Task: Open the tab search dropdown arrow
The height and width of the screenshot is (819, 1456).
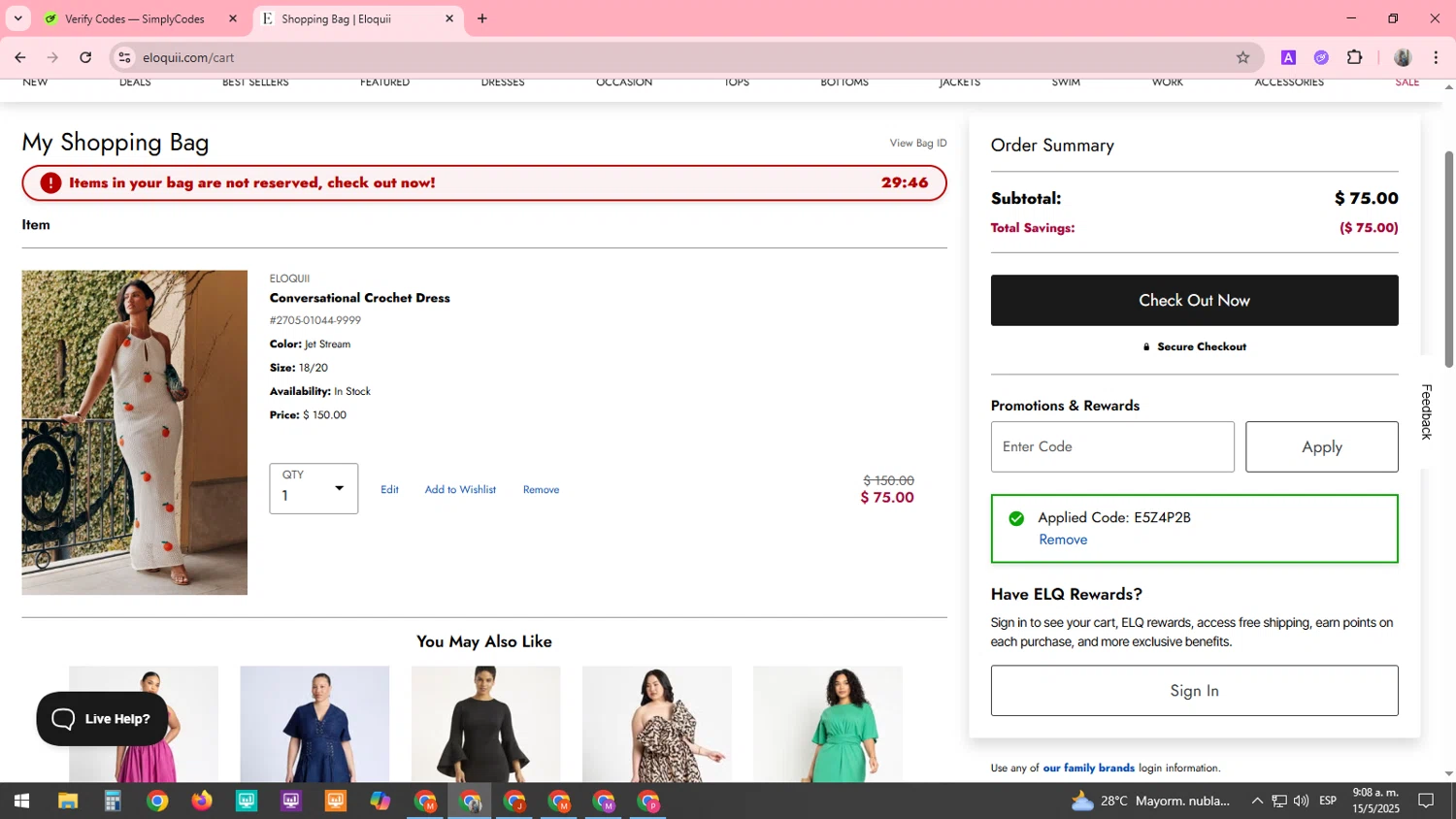Action: point(17,18)
